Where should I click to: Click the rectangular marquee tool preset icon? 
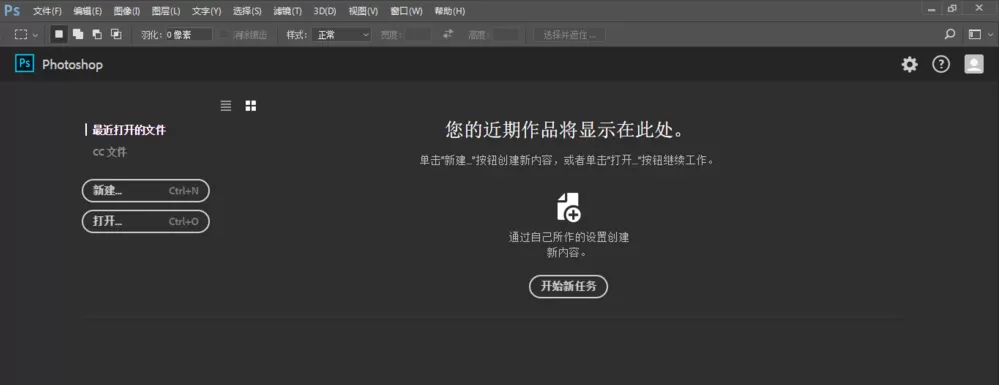click(x=21, y=34)
